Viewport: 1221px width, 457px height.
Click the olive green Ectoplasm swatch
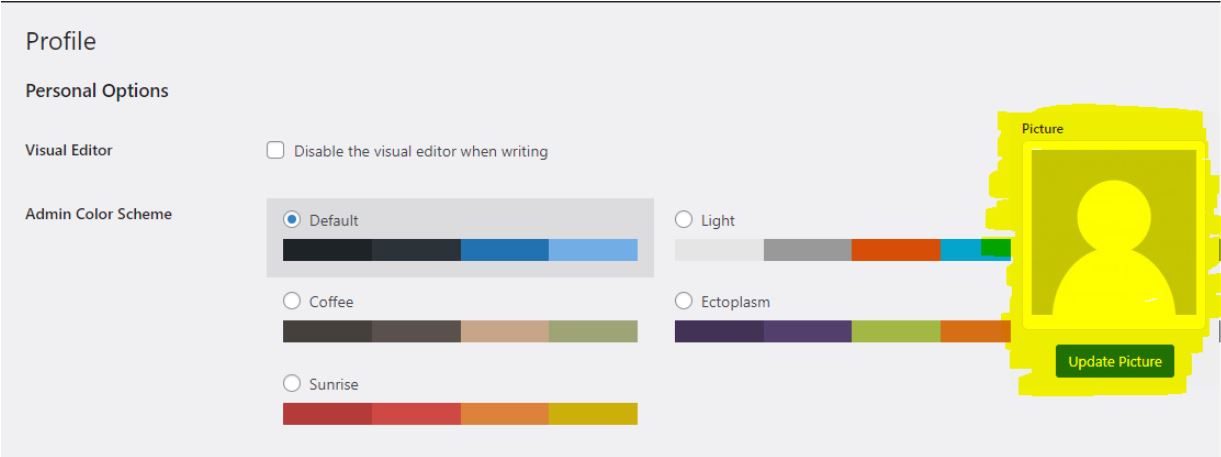click(x=896, y=331)
